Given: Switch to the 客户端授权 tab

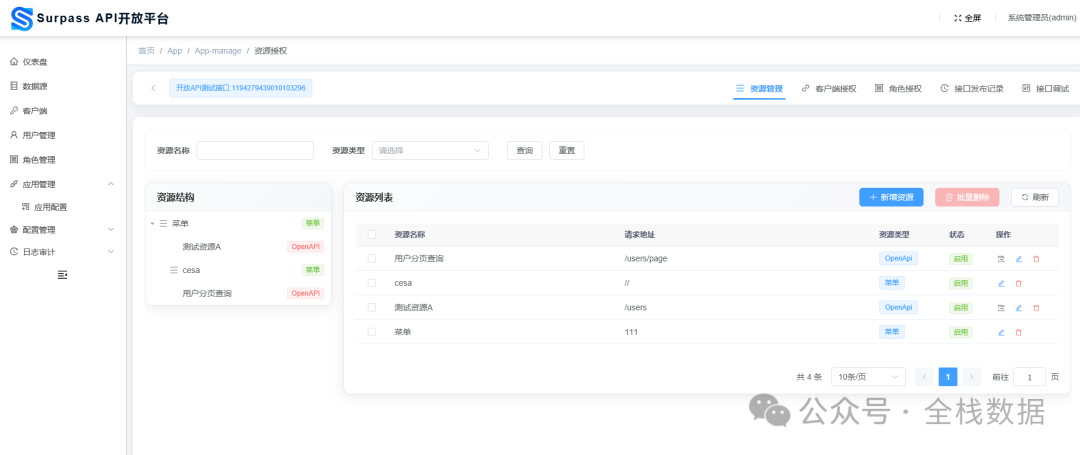Looking at the screenshot, I should [829, 88].
